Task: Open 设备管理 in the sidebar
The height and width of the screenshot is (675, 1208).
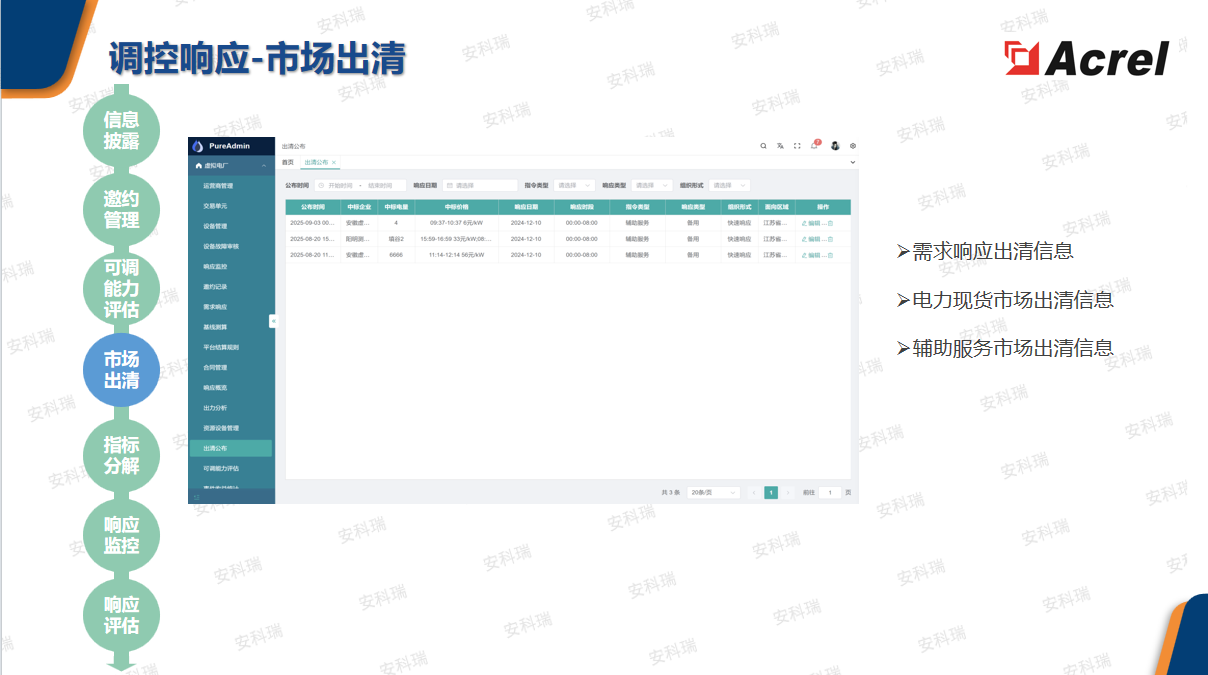Action: (x=231, y=226)
